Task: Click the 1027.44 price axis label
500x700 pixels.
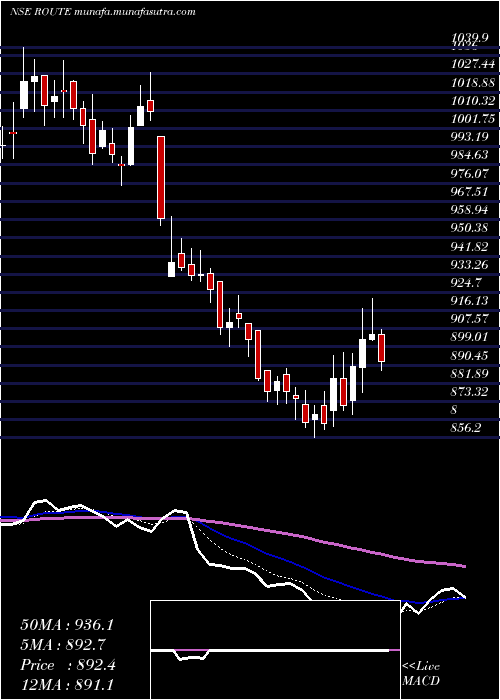Action: point(473,65)
